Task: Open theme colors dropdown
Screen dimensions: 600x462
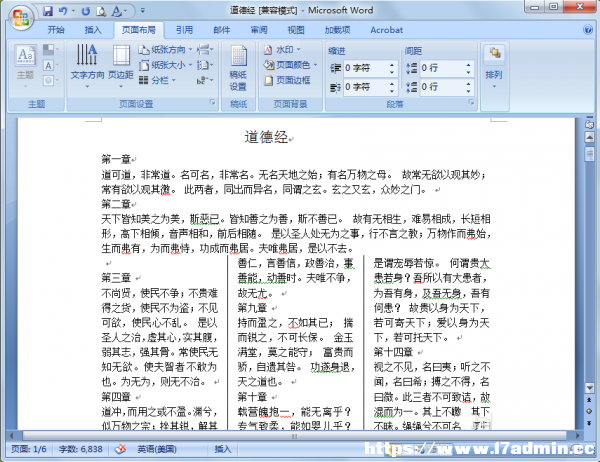Action: [x=51, y=50]
